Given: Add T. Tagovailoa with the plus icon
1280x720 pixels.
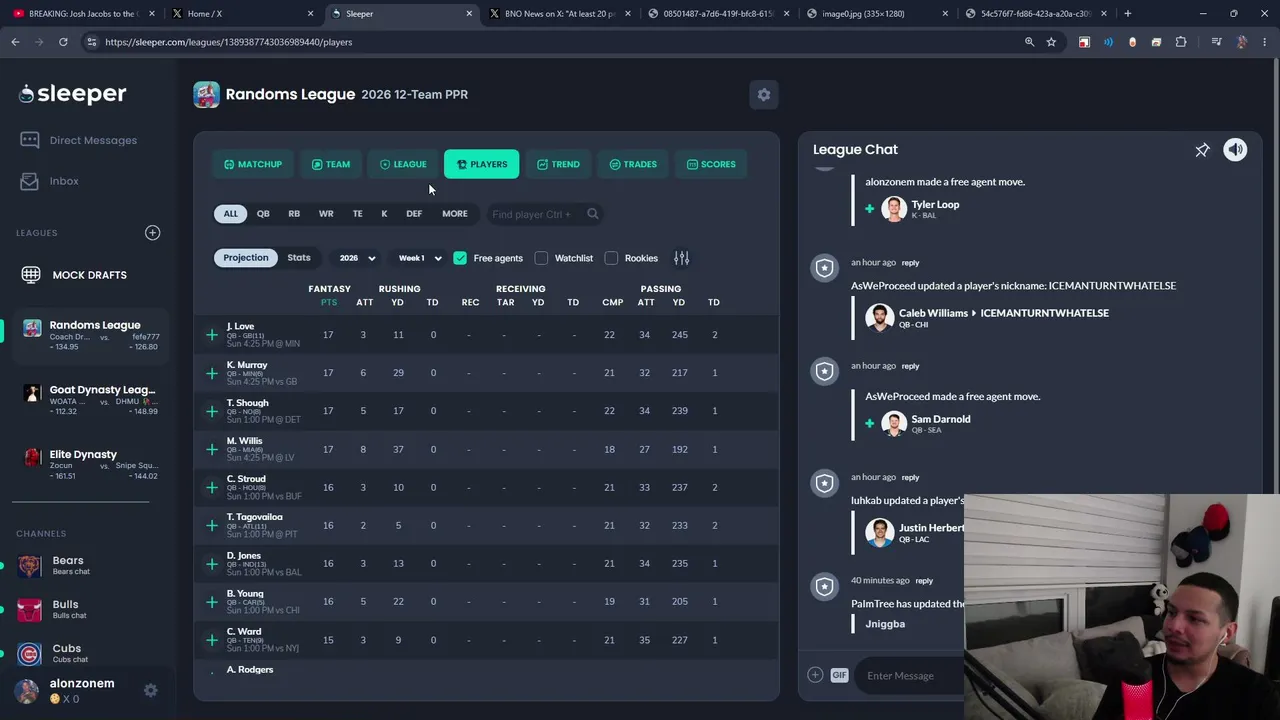Looking at the screenshot, I should pos(212,525).
